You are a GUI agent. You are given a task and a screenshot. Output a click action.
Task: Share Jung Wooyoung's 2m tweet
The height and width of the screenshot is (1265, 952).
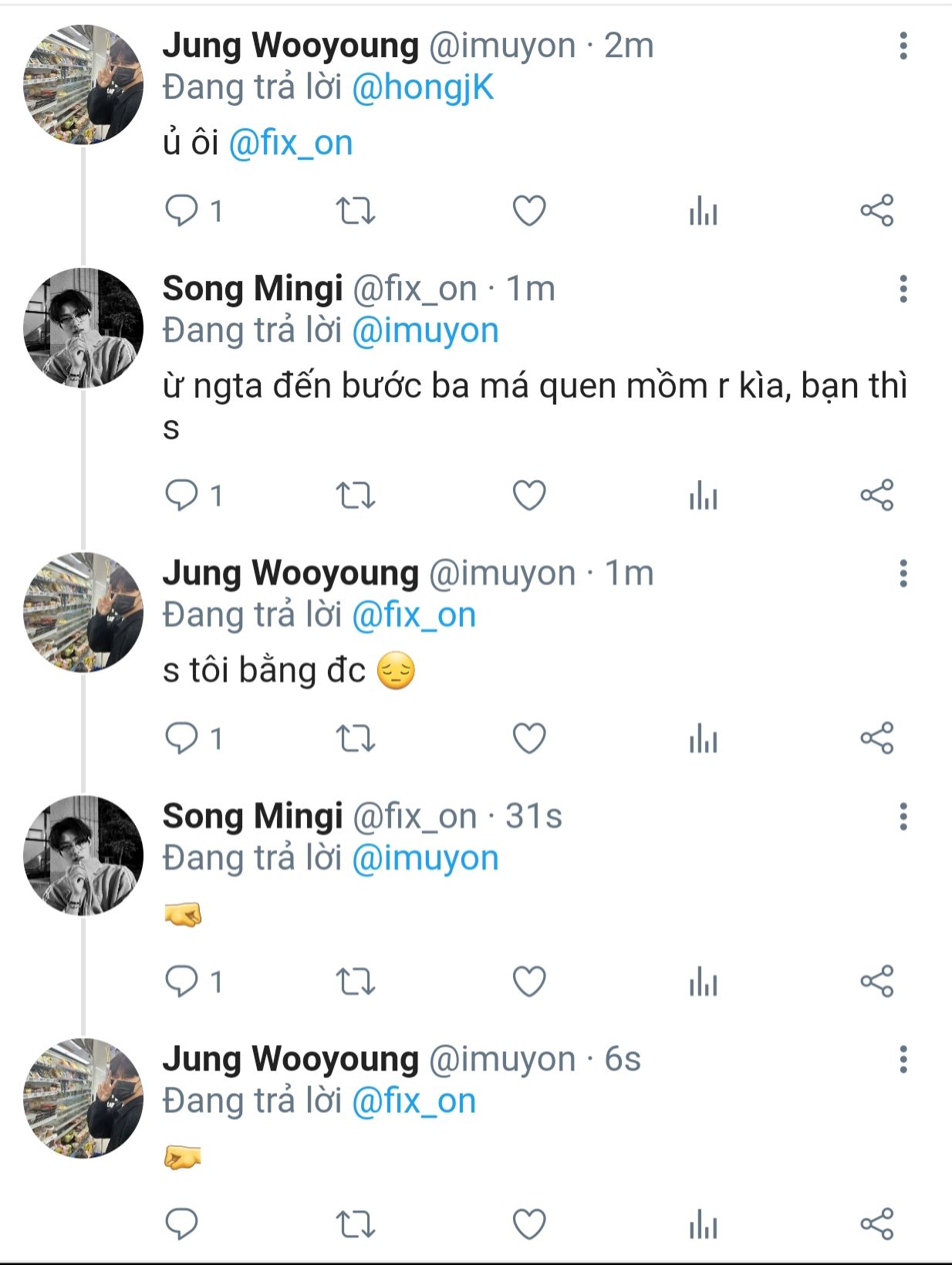coord(876,211)
